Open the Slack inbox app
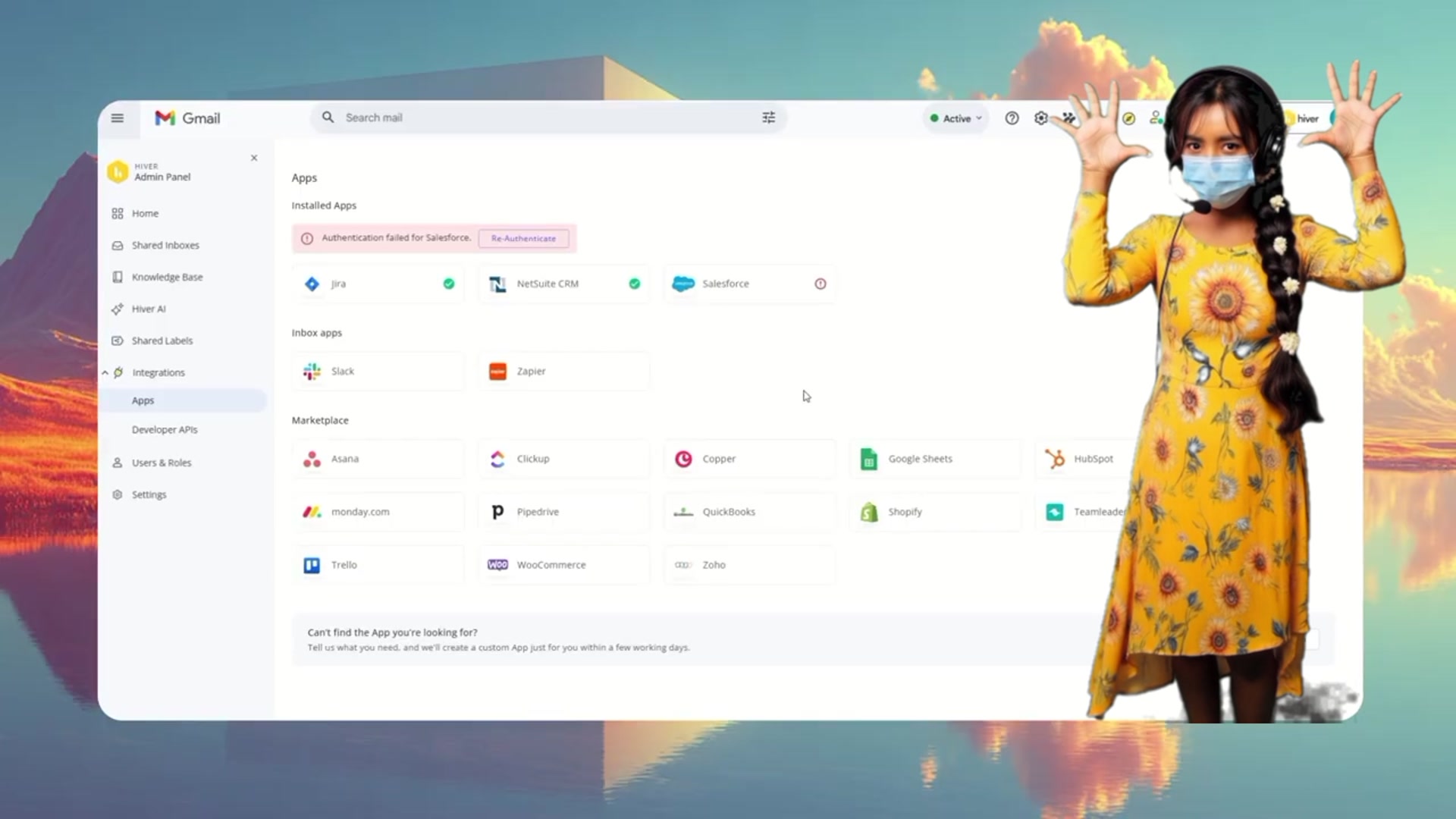 378,372
